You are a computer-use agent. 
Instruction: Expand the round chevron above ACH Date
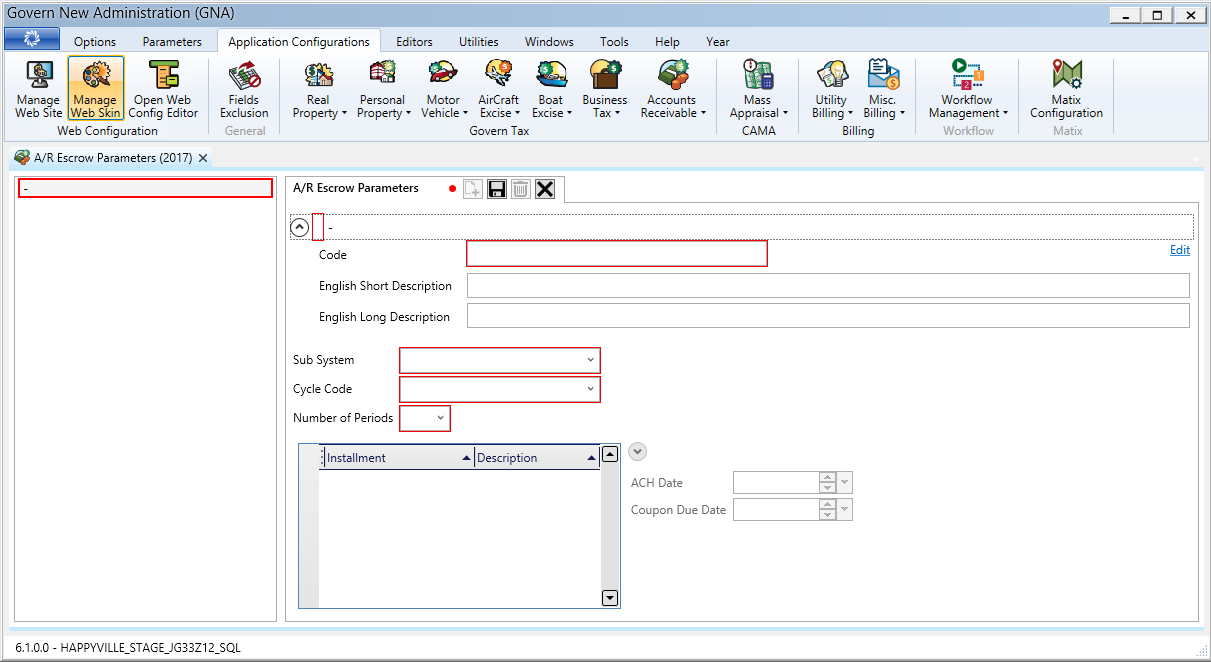coord(638,453)
